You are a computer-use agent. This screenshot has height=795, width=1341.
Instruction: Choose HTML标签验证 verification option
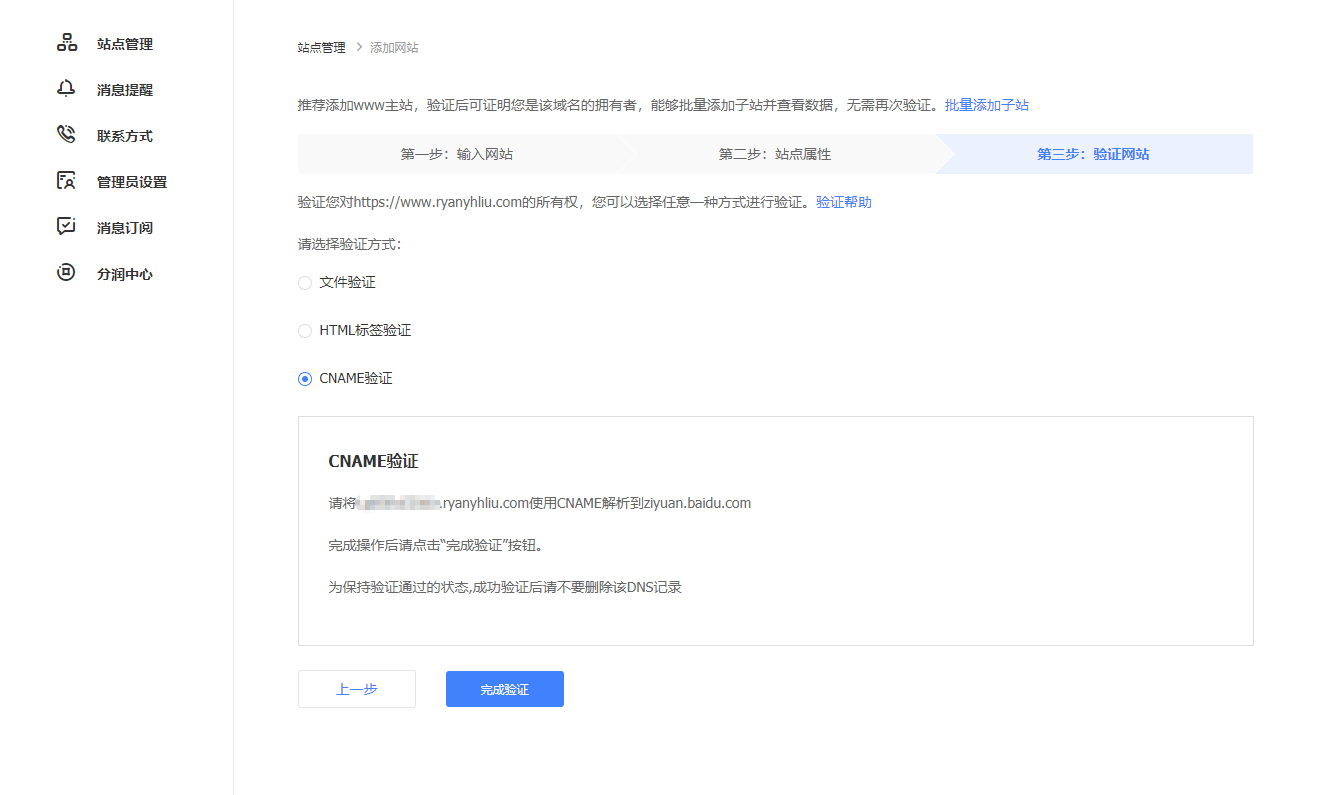[305, 331]
